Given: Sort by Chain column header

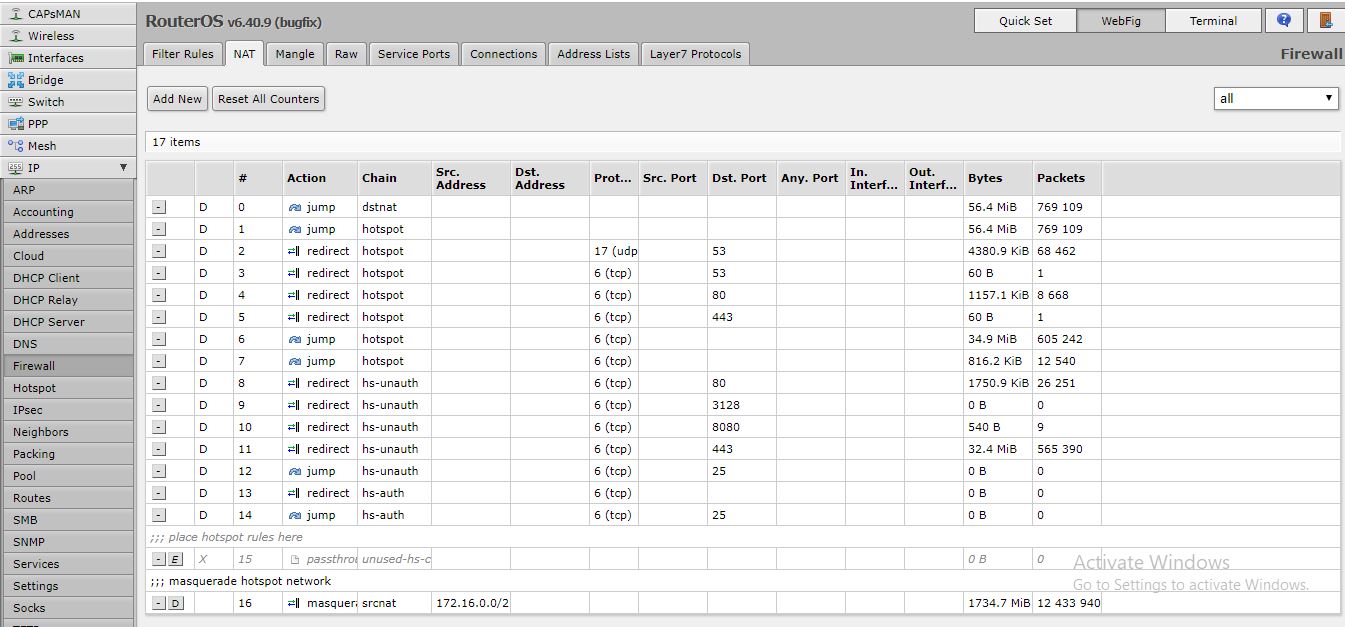Looking at the screenshot, I should coord(394,178).
